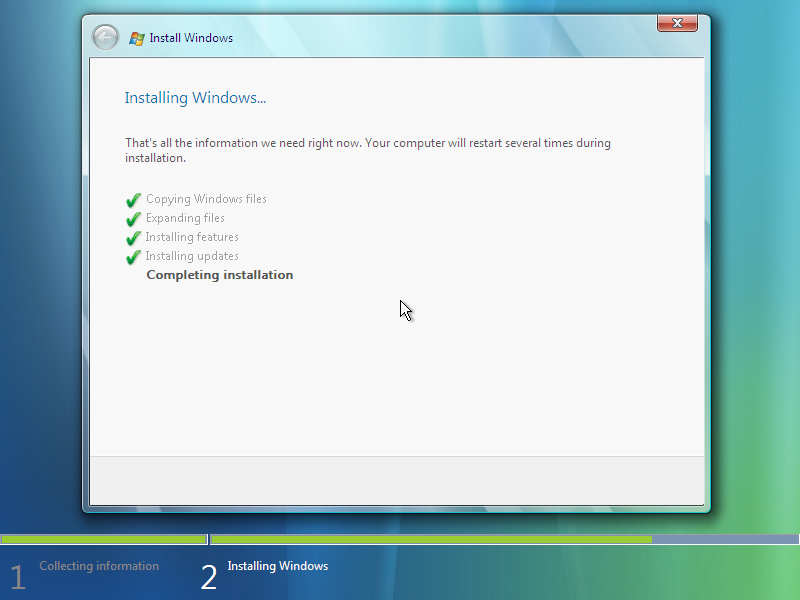Screen dimensions: 800x600
Task: Click the Installing Windows heading
Action: (x=195, y=97)
